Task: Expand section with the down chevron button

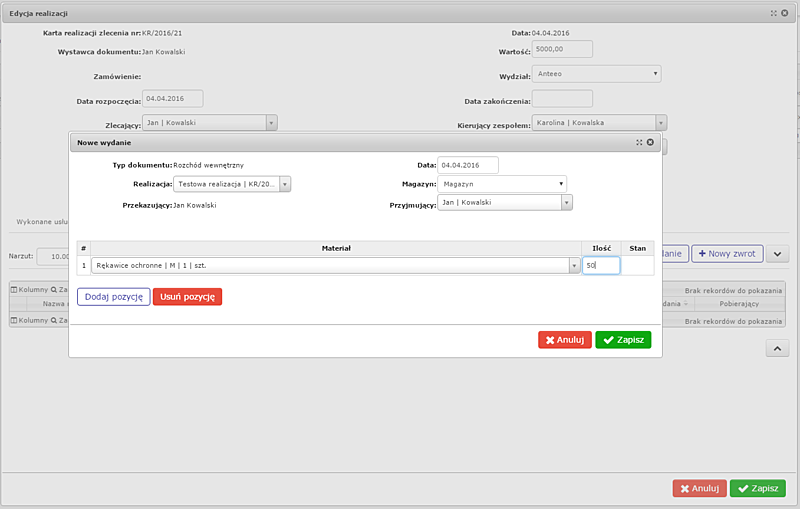Action: point(777,254)
